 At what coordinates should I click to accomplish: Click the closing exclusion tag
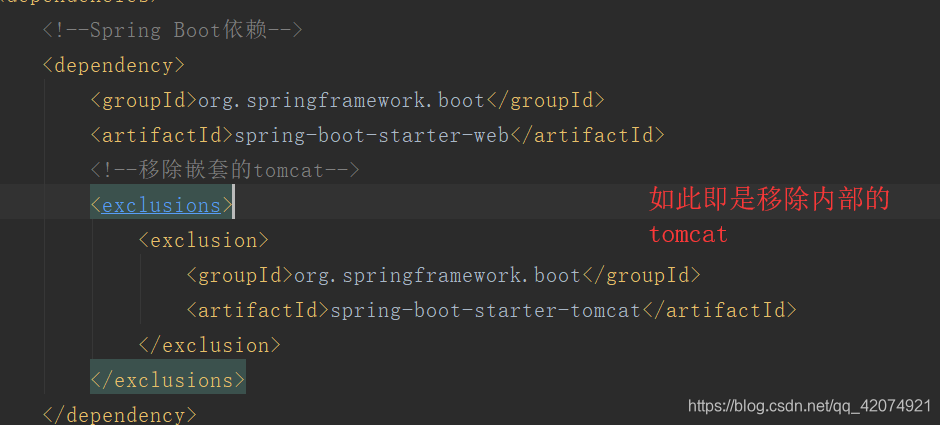[x=210, y=345]
